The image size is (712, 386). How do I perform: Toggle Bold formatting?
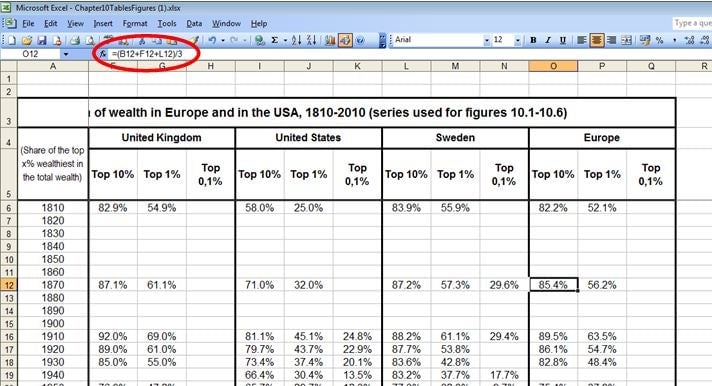[533, 40]
